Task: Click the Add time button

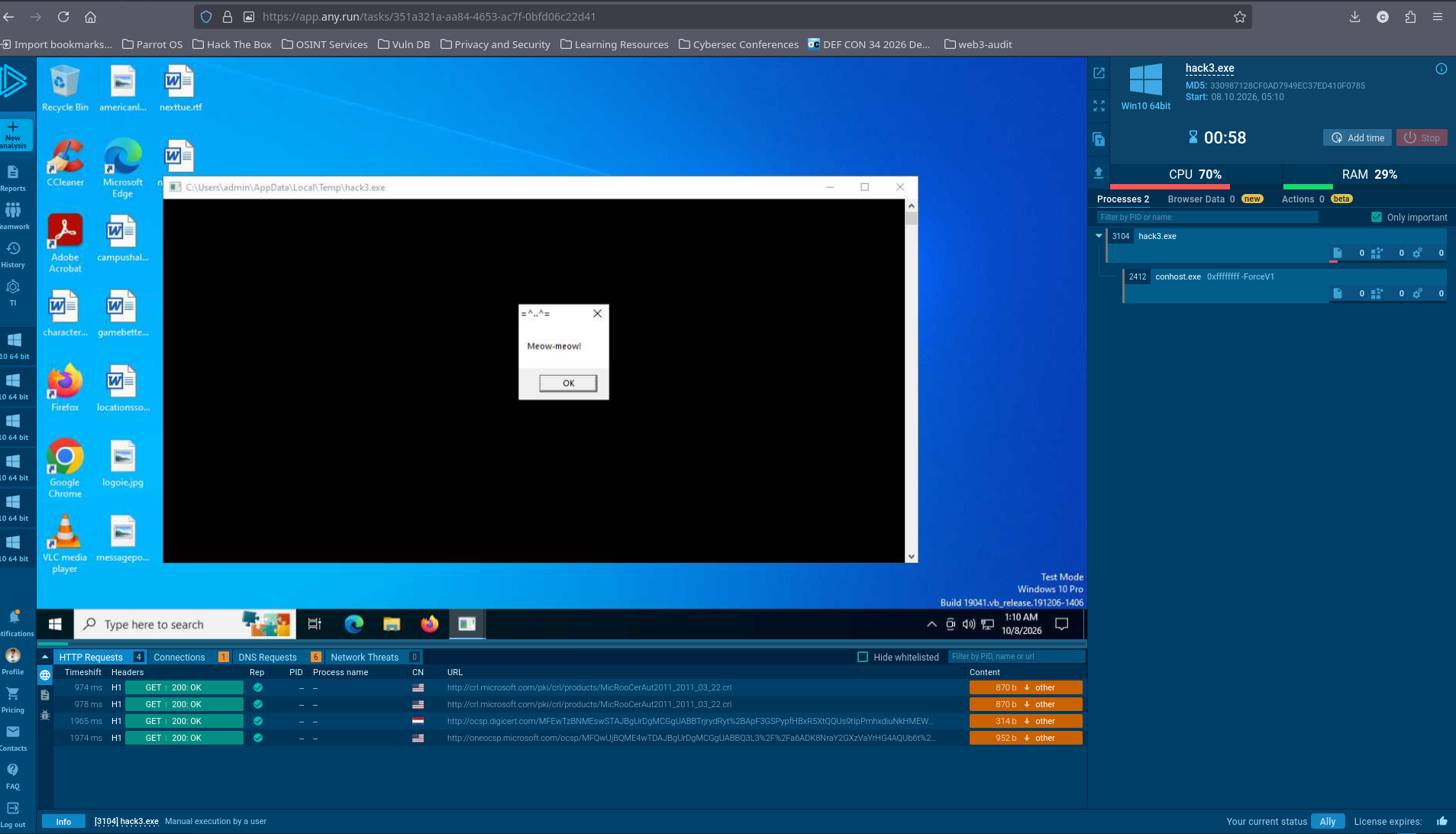Action: 1357,137
